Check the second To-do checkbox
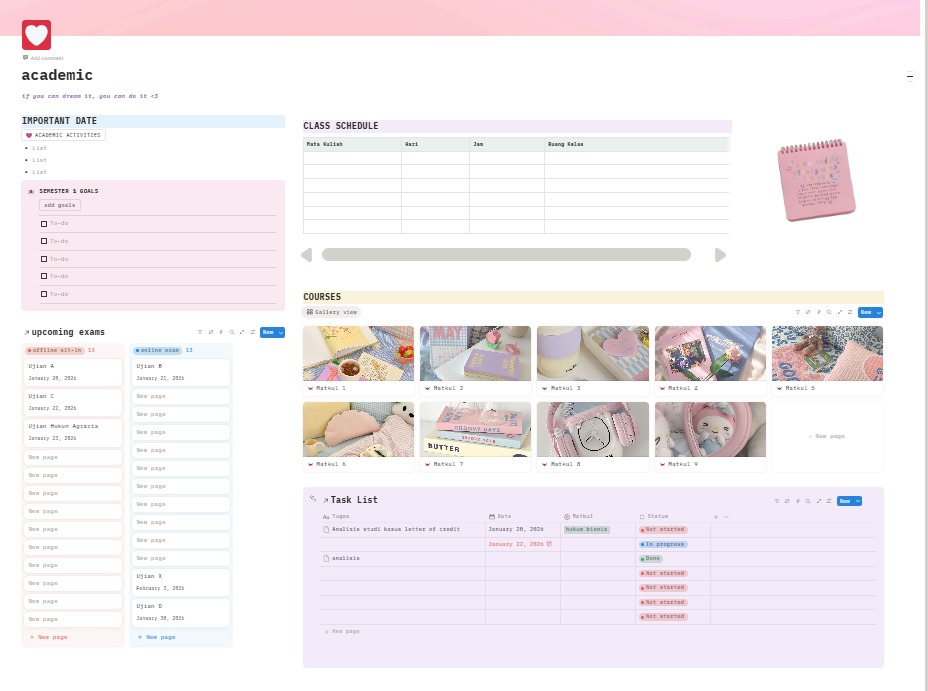The width and height of the screenshot is (928, 691). point(44,241)
